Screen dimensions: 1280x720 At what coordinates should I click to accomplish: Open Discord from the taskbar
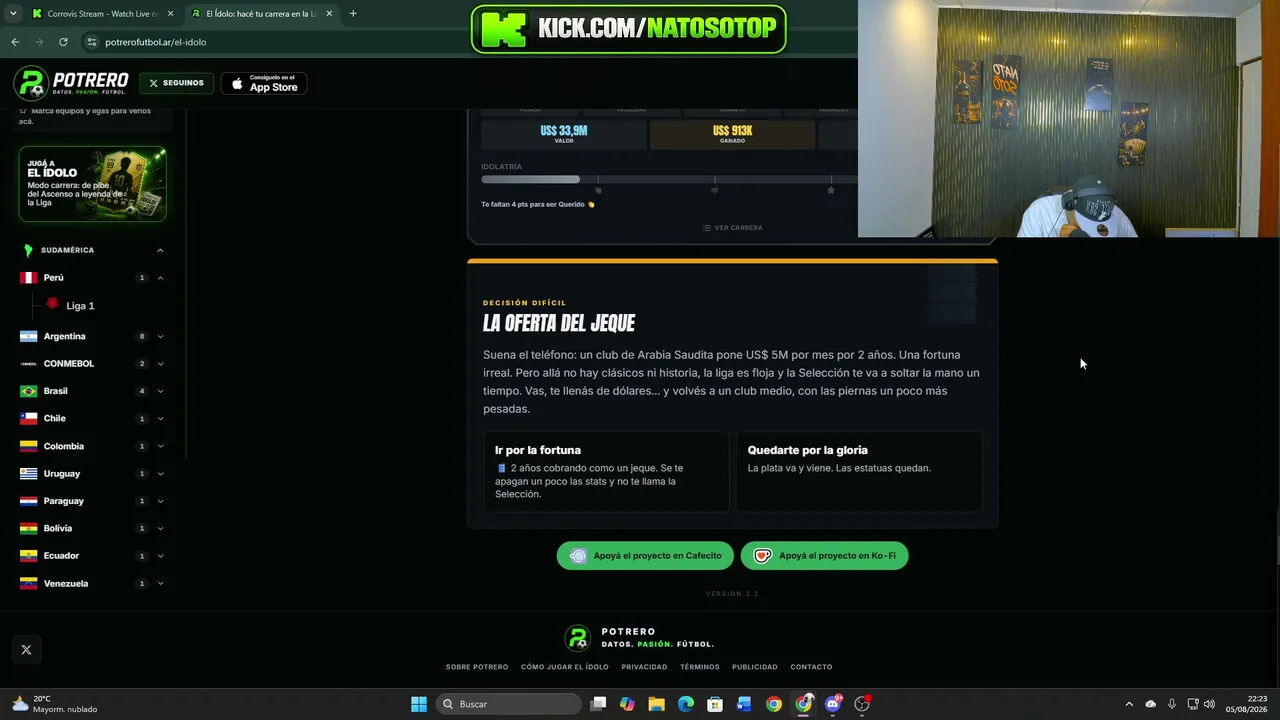point(833,704)
